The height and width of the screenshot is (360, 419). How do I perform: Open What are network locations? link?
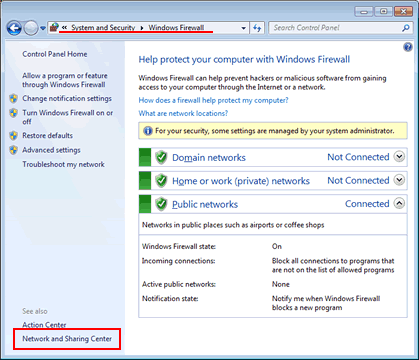pyautogui.click(x=183, y=113)
